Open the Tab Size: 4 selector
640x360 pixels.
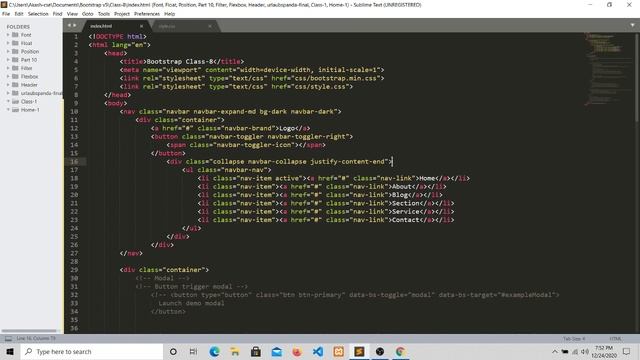pyautogui.click(x=574, y=339)
